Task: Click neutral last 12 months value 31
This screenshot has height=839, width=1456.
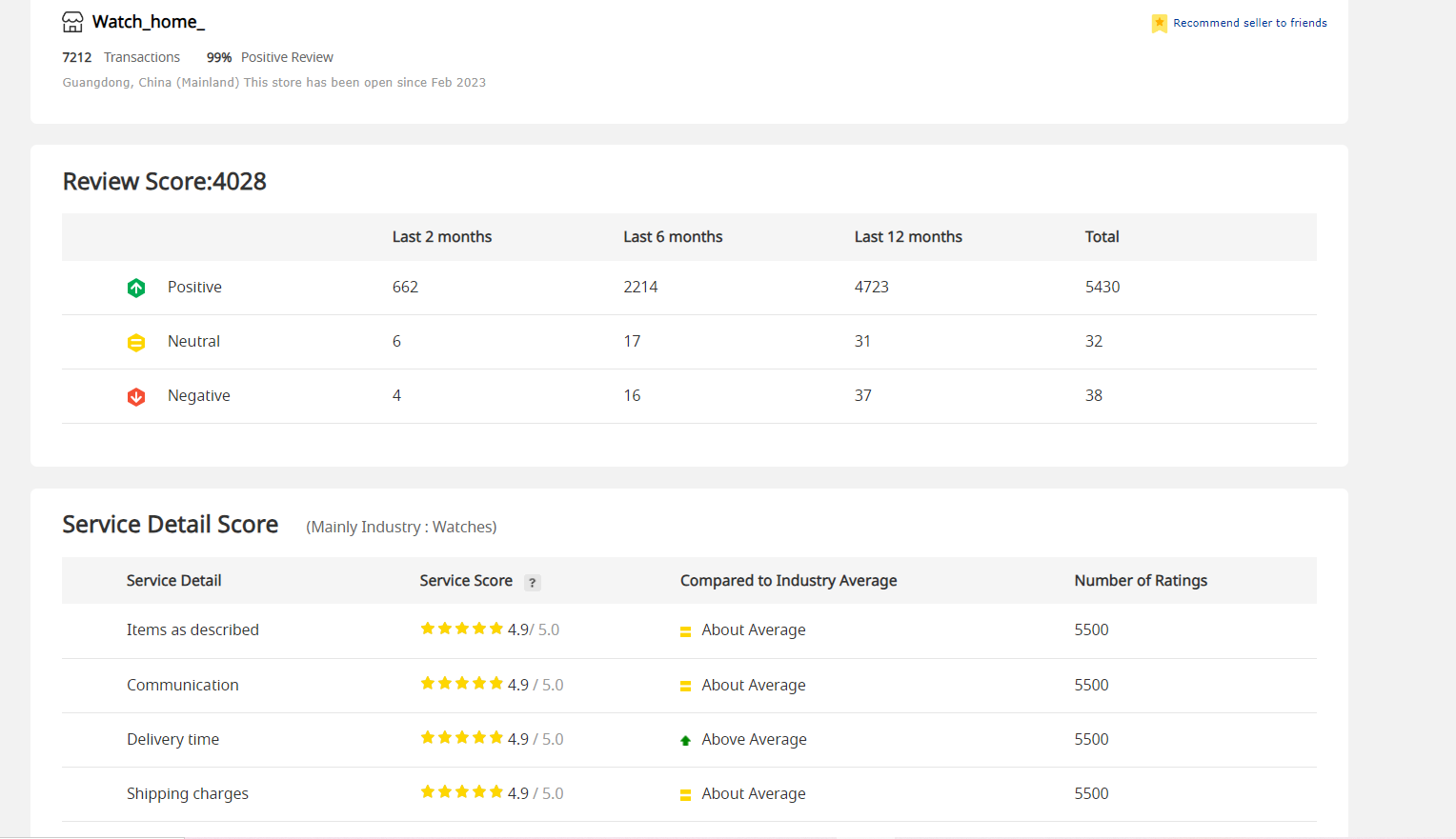Action: point(862,342)
